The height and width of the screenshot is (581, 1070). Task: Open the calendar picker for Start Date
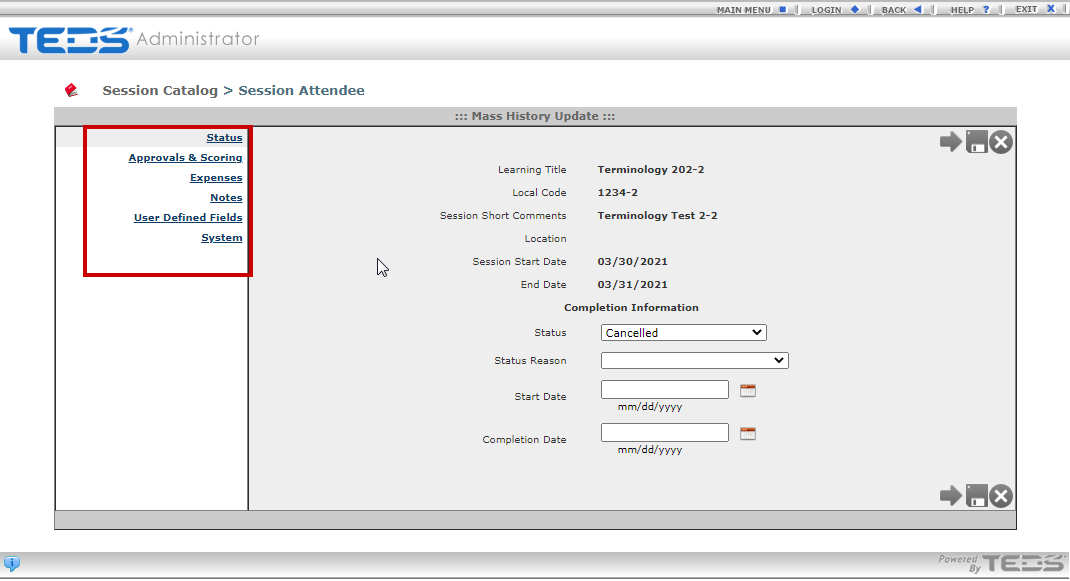click(748, 390)
